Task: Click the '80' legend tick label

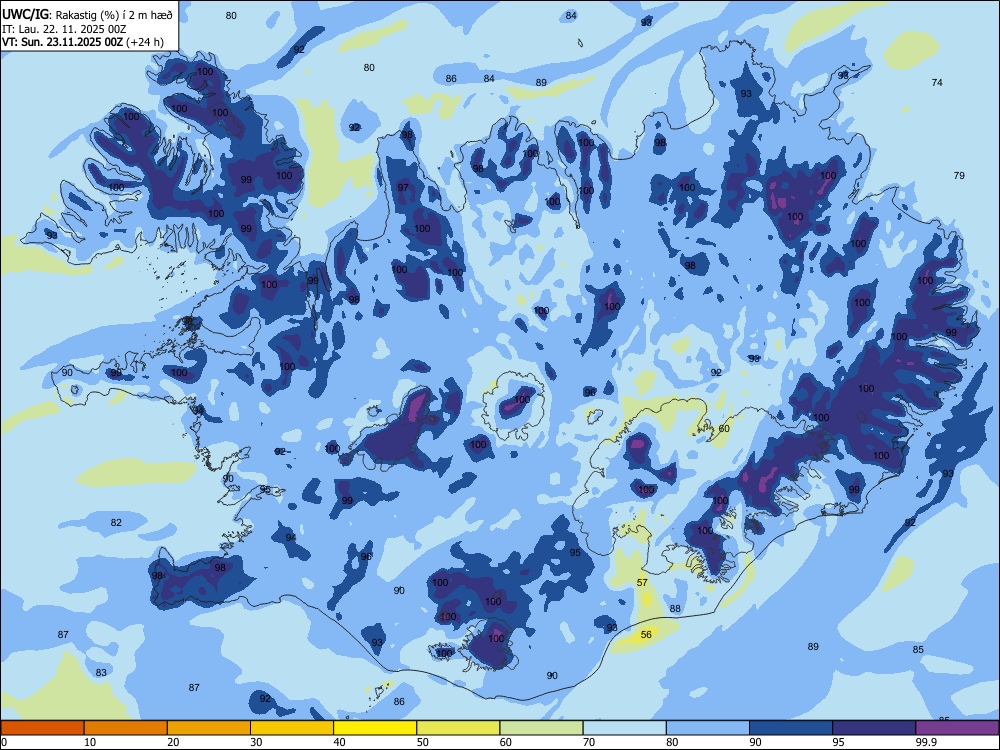Action: coord(672,742)
